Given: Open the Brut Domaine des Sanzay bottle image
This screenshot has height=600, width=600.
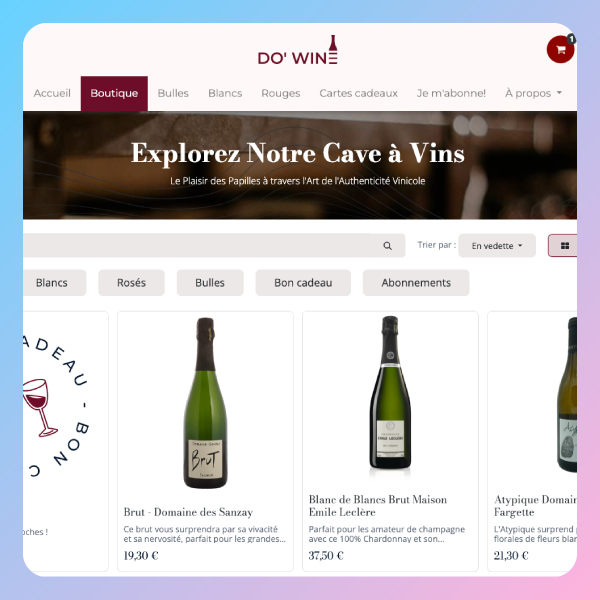Looking at the screenshot, I should [205, 403].
